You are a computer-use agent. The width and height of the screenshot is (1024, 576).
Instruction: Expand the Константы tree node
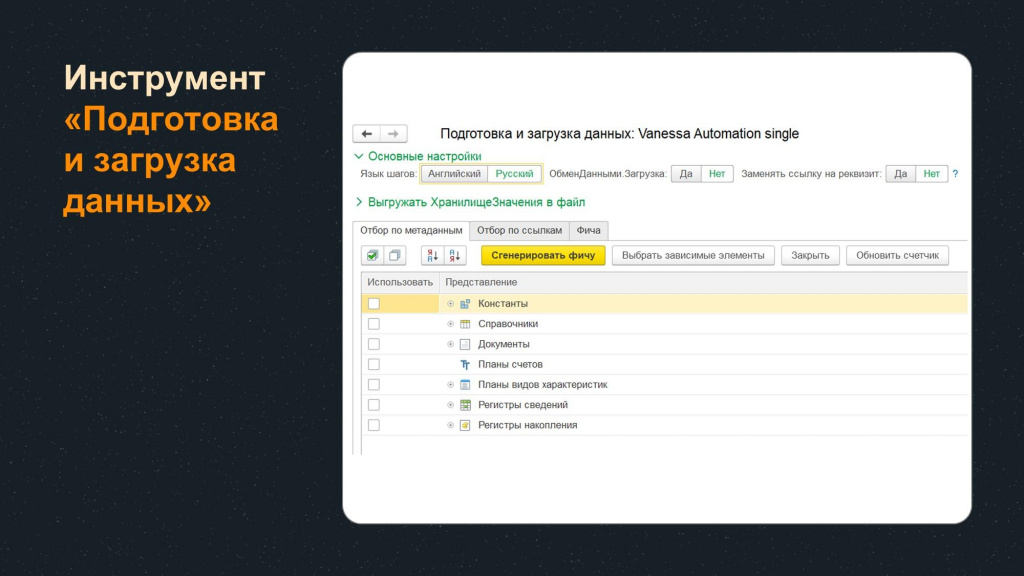450,304
